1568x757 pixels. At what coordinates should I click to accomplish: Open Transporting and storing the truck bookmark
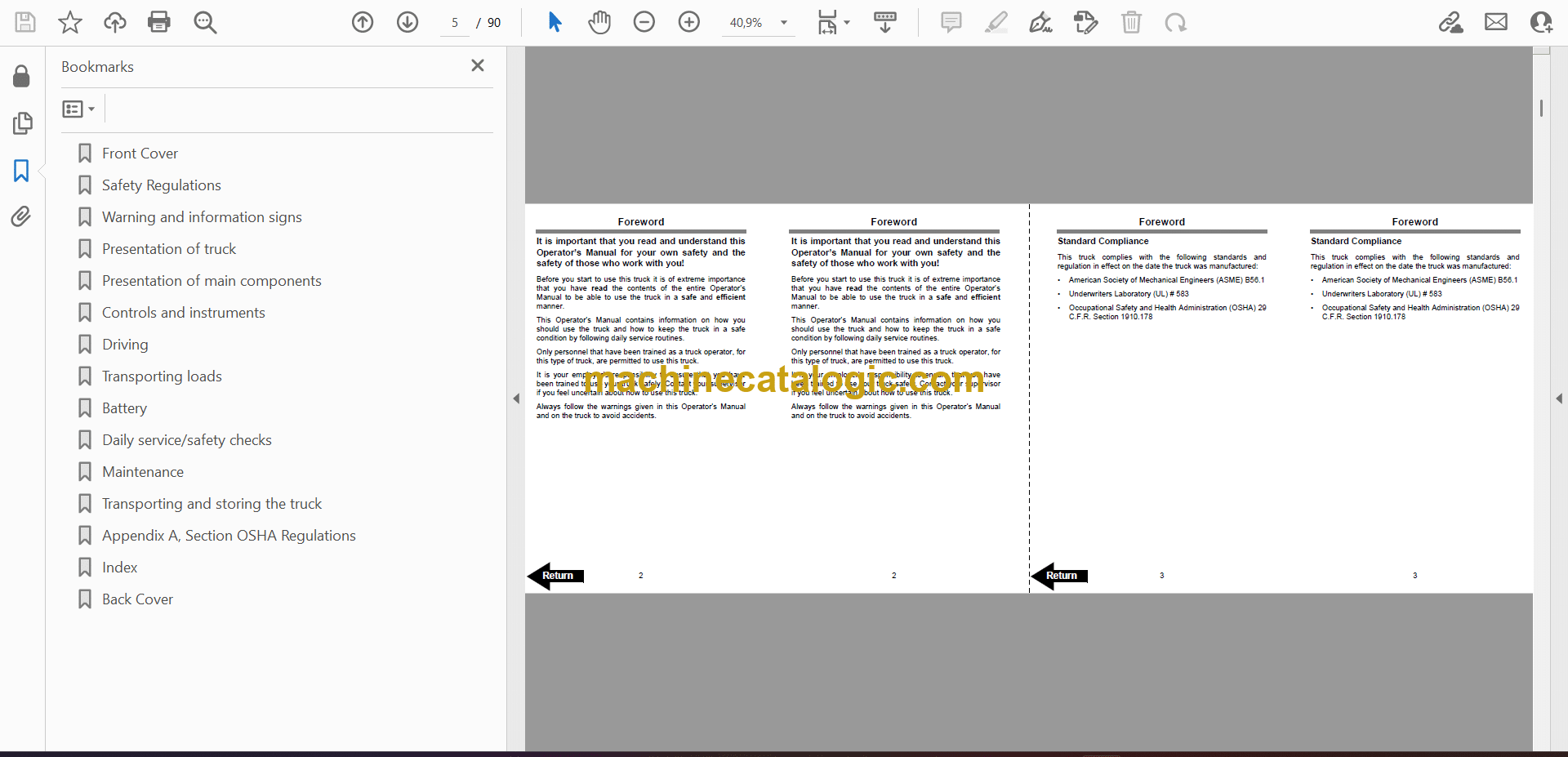tap(212, 504)
